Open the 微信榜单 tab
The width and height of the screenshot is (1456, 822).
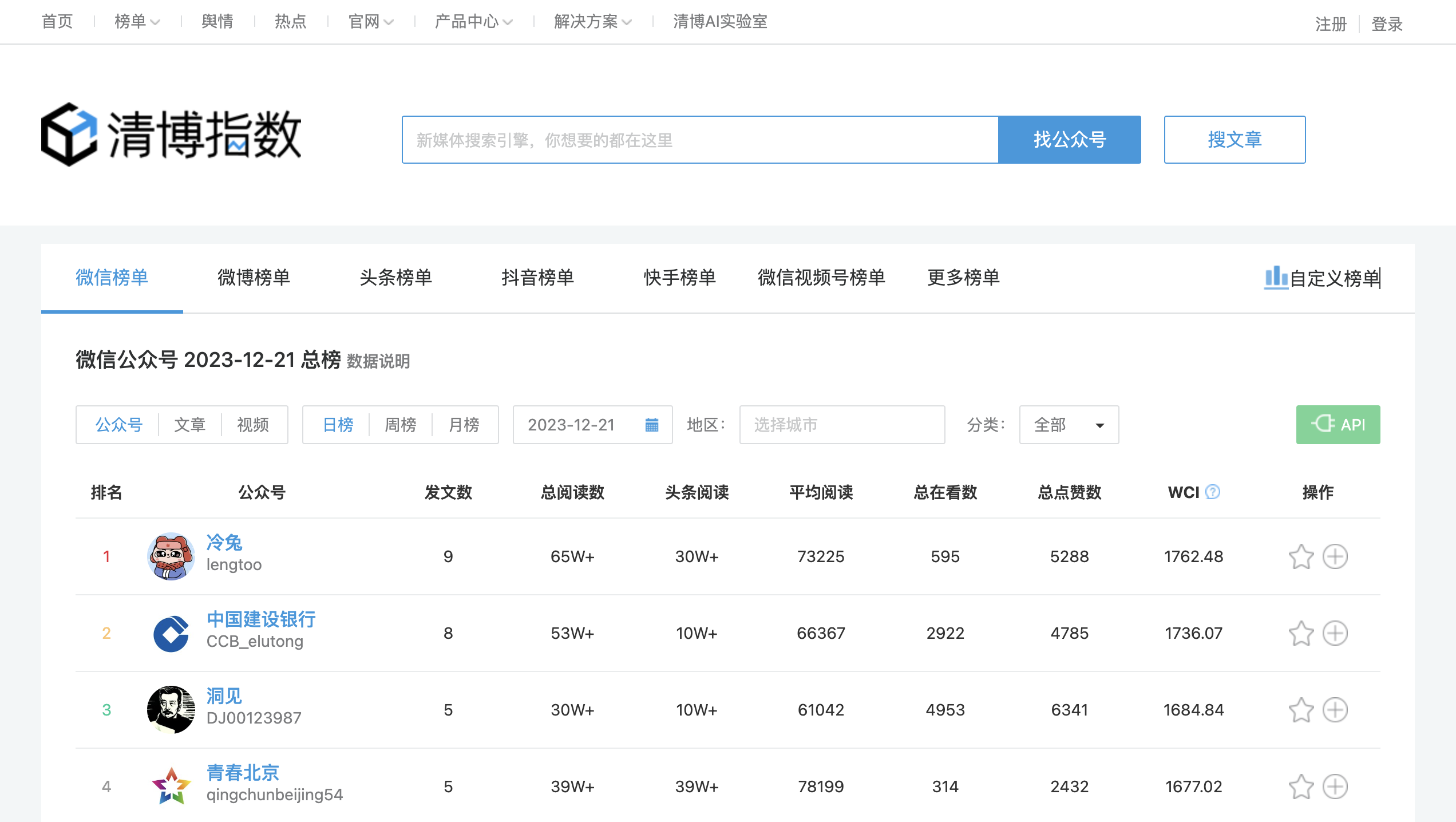click(112, 278)
